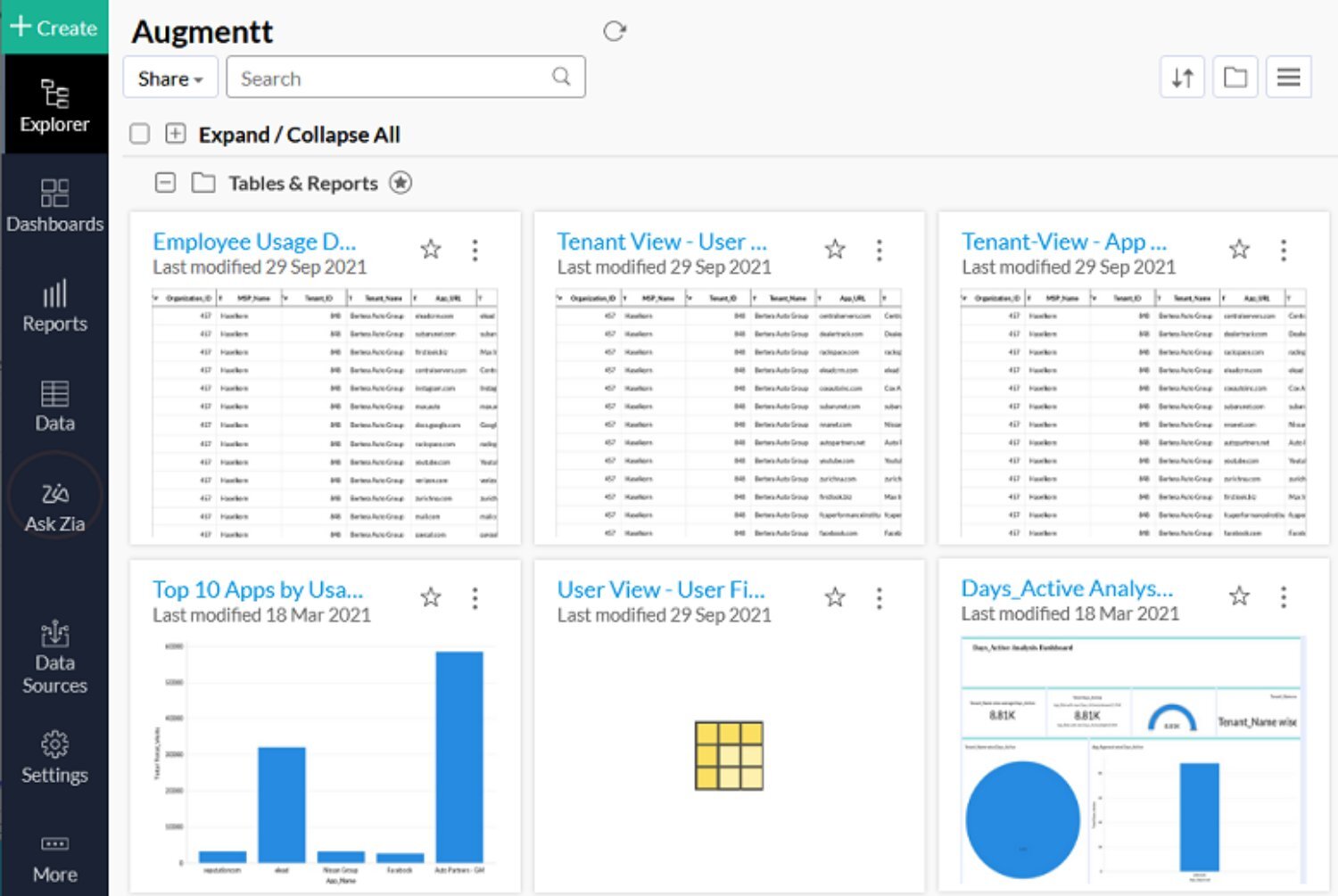Select the Tables & Reports folder icon
The image size is (1338, 896).
tap(203, 183)
